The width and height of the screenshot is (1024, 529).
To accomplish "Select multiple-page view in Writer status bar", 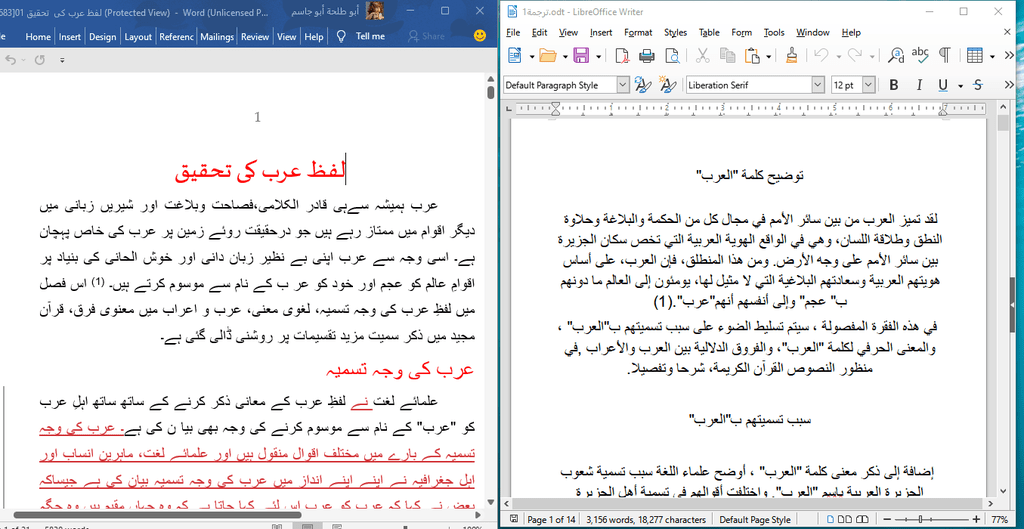I will (844, 520).
